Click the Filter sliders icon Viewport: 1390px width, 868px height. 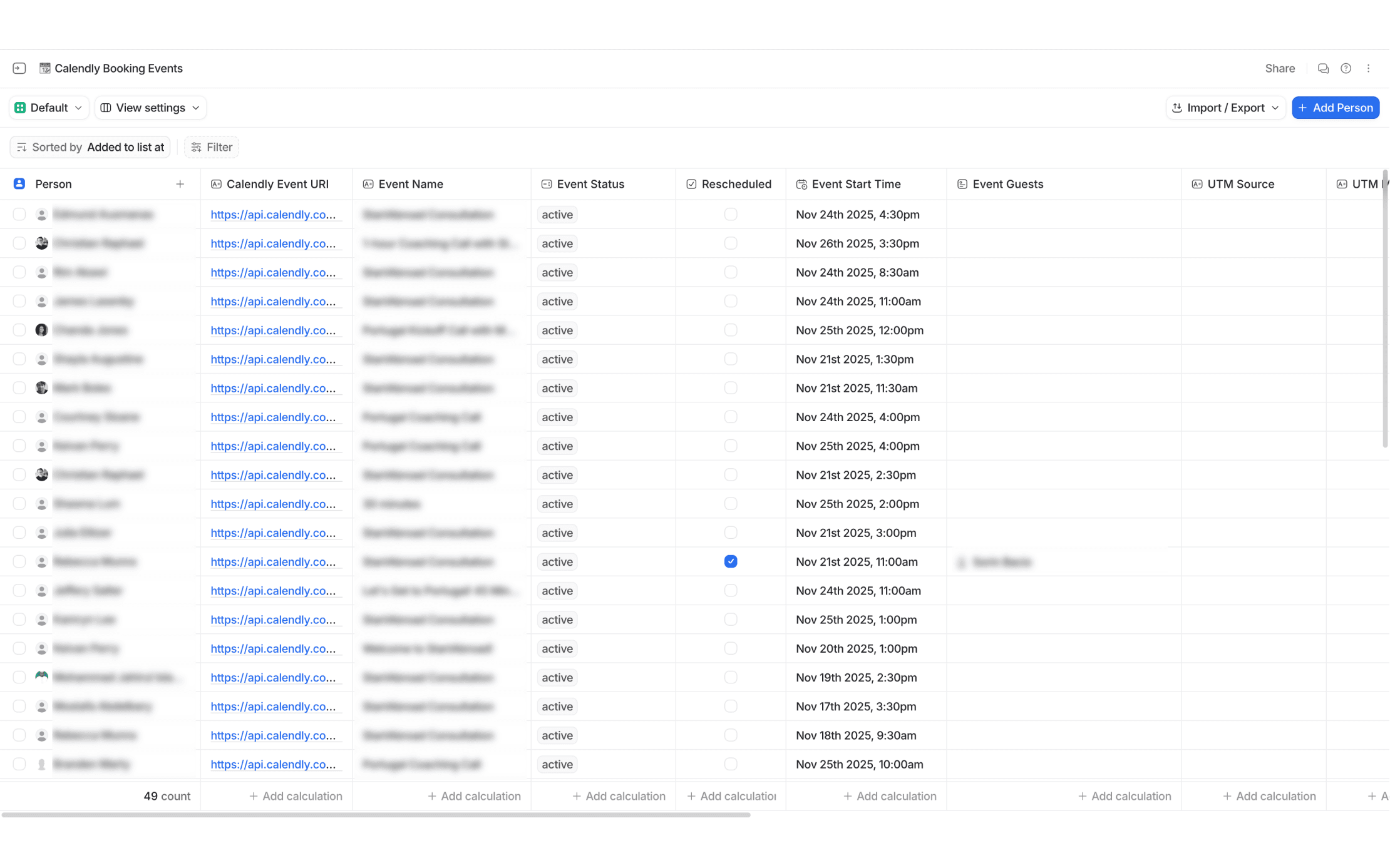pos(197,147)
